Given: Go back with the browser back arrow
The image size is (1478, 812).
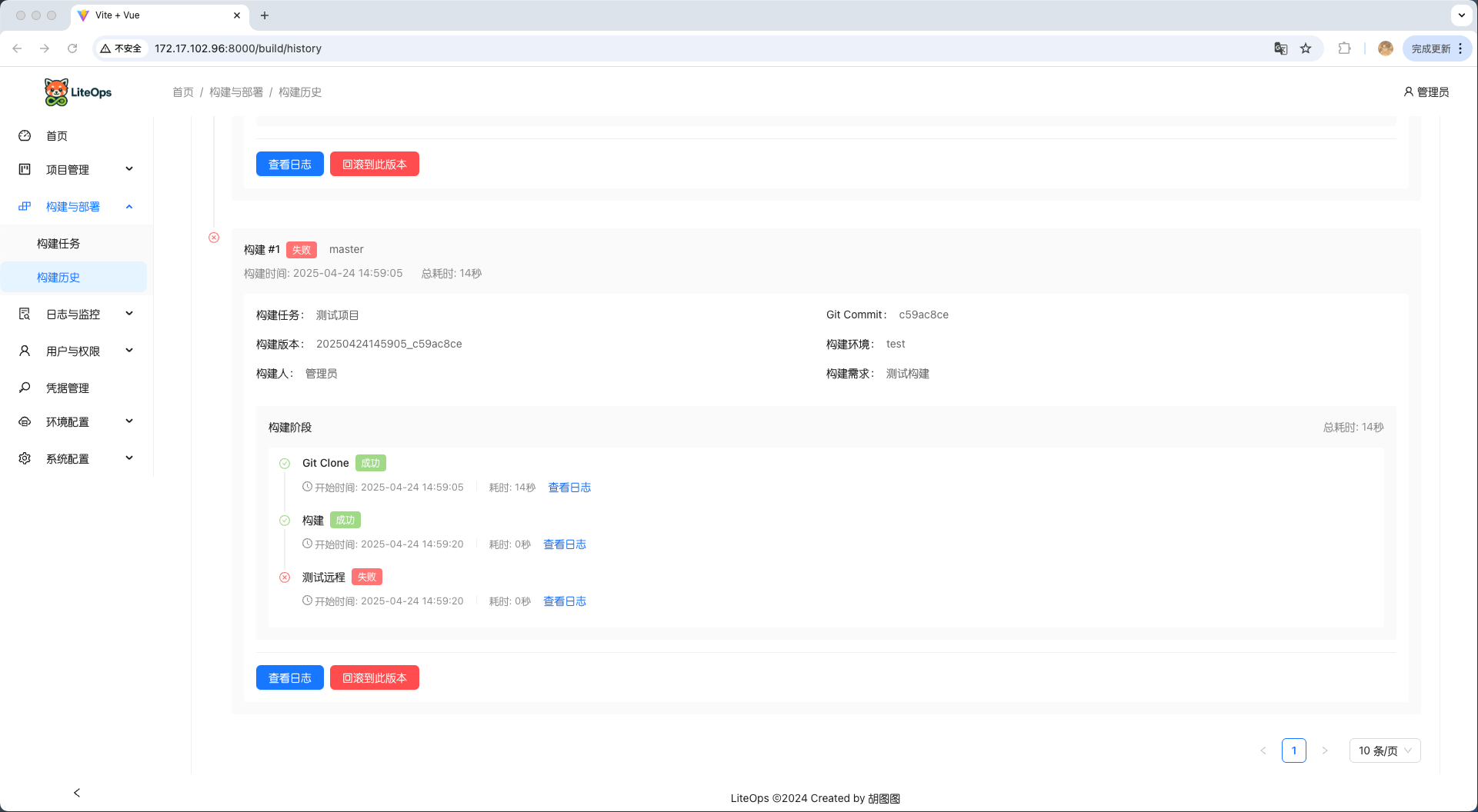Looking at the screenshot, I should (17, 48).
